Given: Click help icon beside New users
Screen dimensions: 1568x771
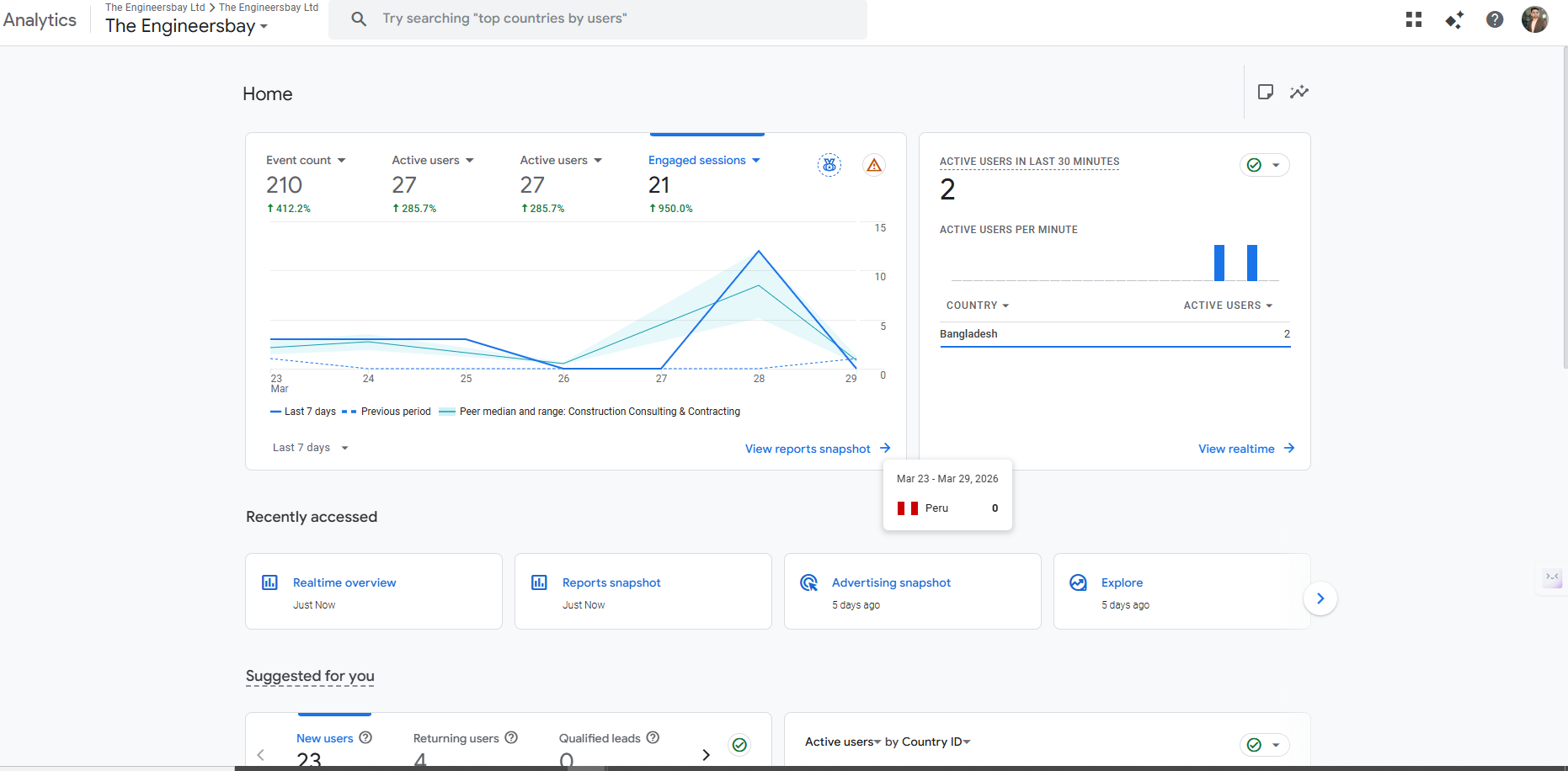Looking at the screenshot, I should 365,737.
